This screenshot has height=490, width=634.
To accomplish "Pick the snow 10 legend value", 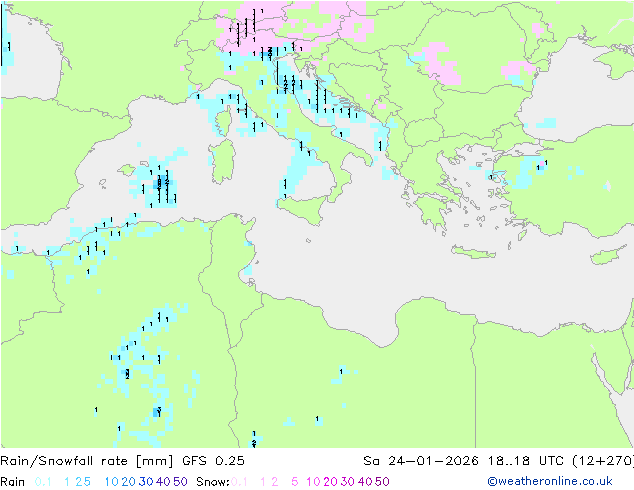I will point(313,482).
